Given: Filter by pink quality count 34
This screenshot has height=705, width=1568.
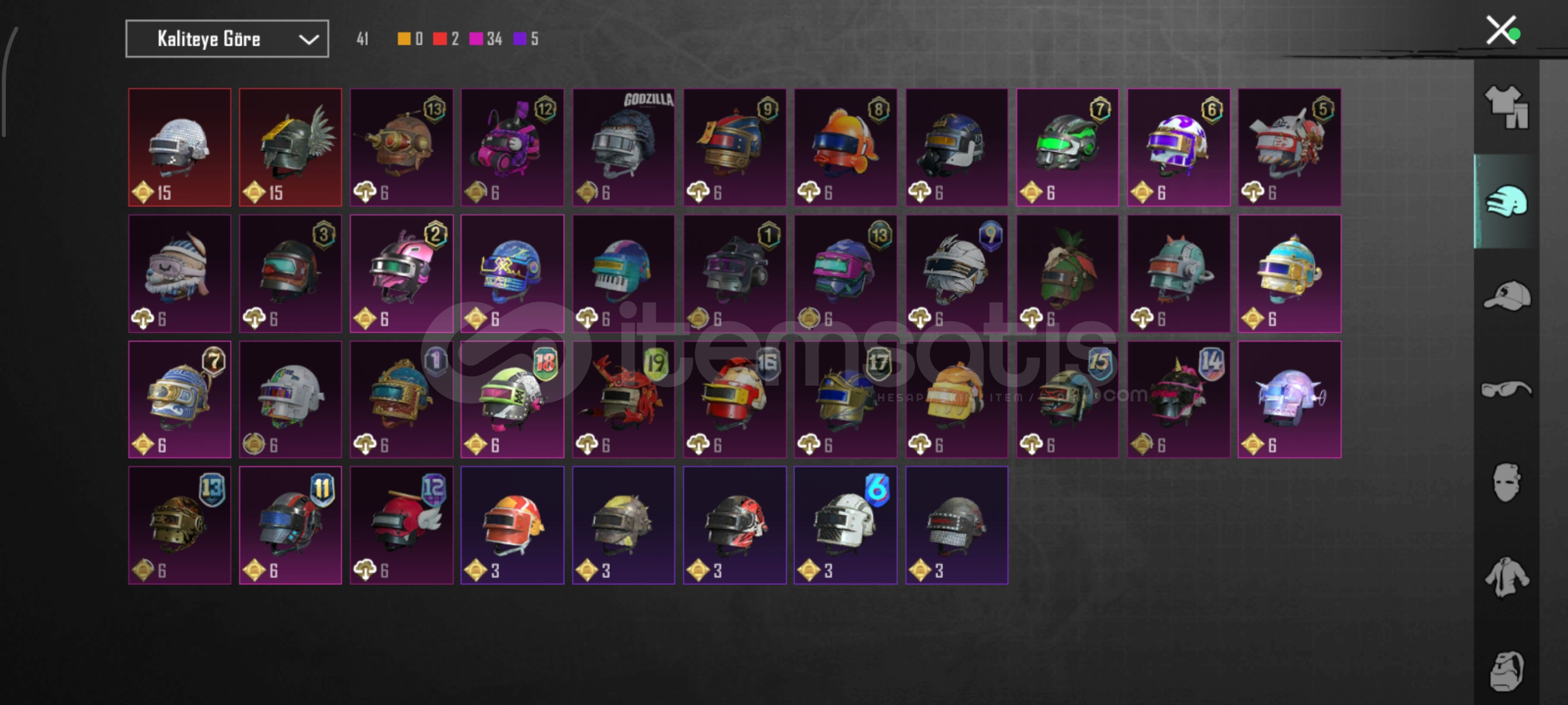Looking at the screenshot, I should click(x=486, y=39).
